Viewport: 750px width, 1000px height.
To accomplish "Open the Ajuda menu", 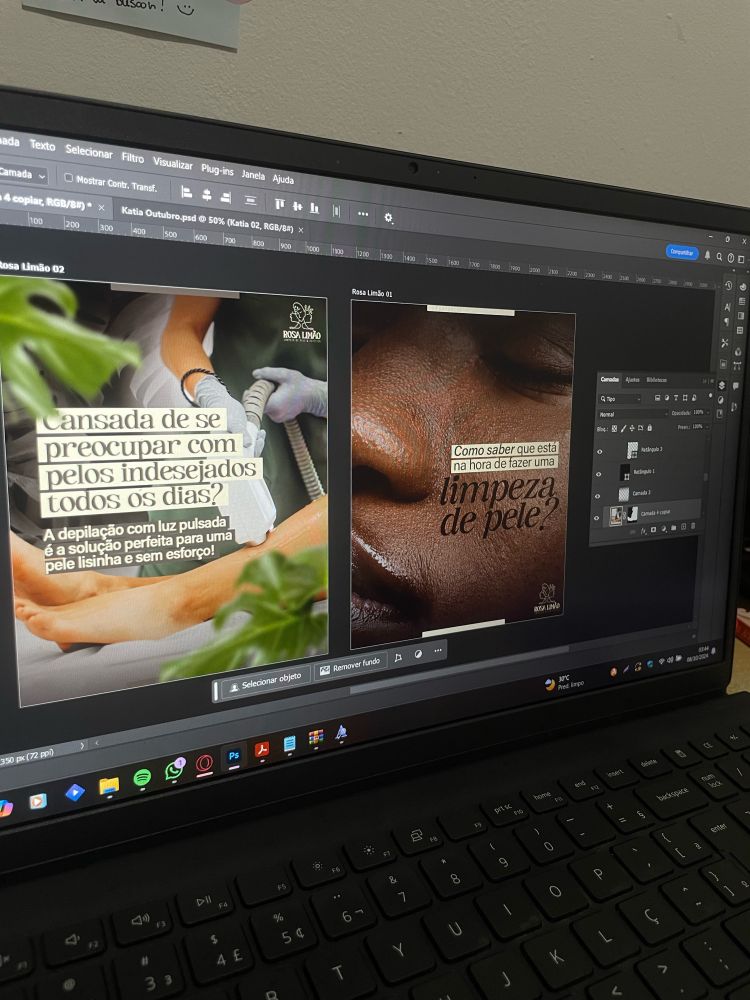I will (283, 179).
